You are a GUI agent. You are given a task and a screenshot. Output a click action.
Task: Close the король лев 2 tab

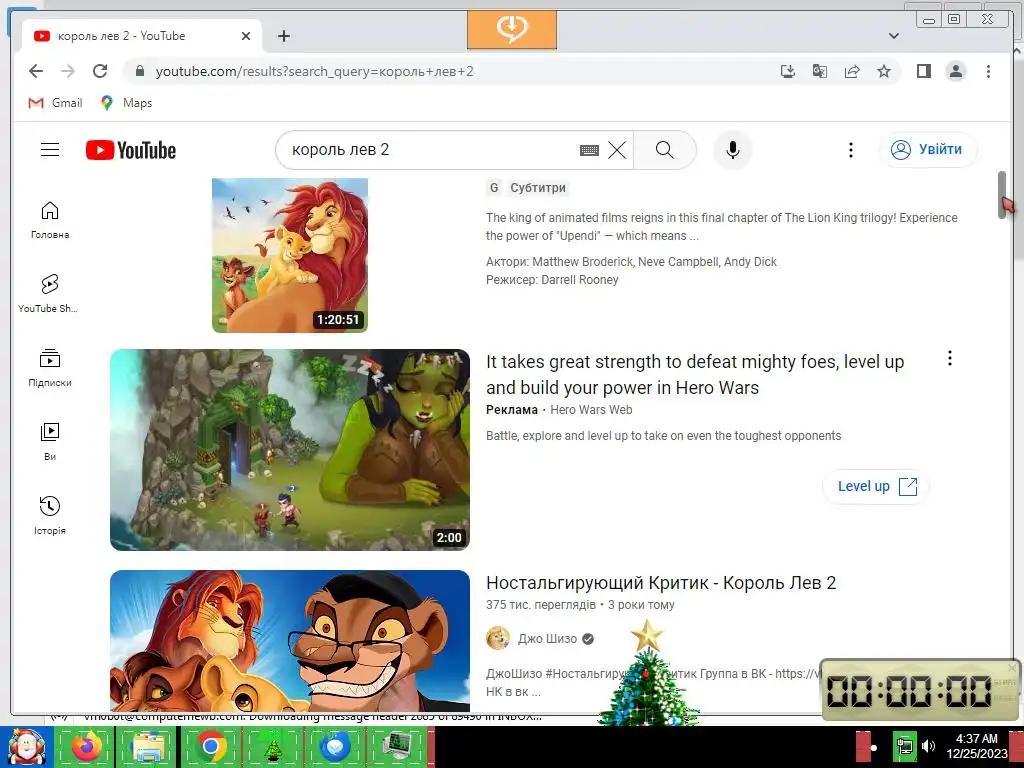click(246, 36)
